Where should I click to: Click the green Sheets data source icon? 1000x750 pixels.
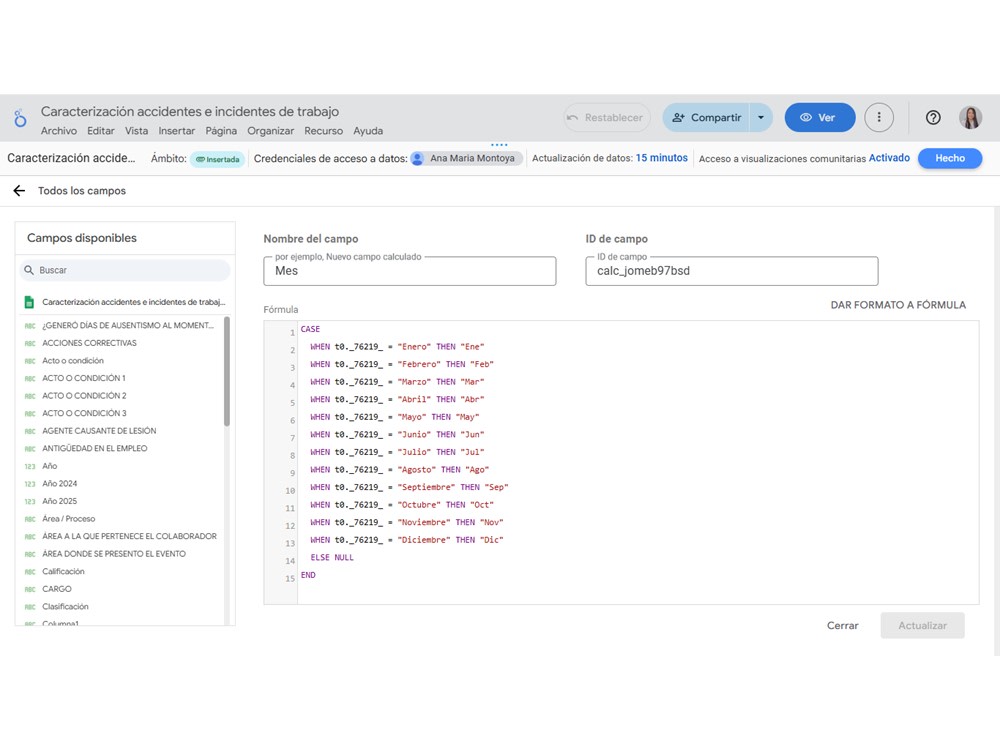pos(29,302)
